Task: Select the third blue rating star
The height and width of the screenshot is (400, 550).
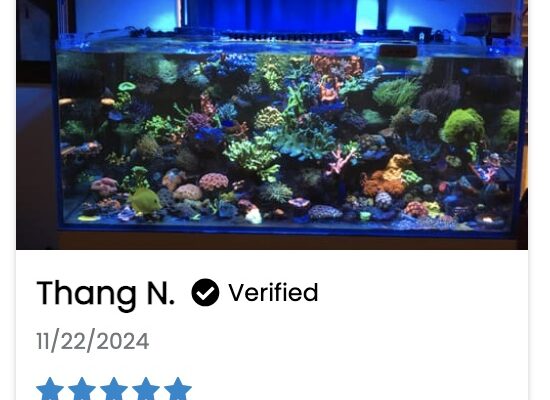Action: [x=114, y=389]
